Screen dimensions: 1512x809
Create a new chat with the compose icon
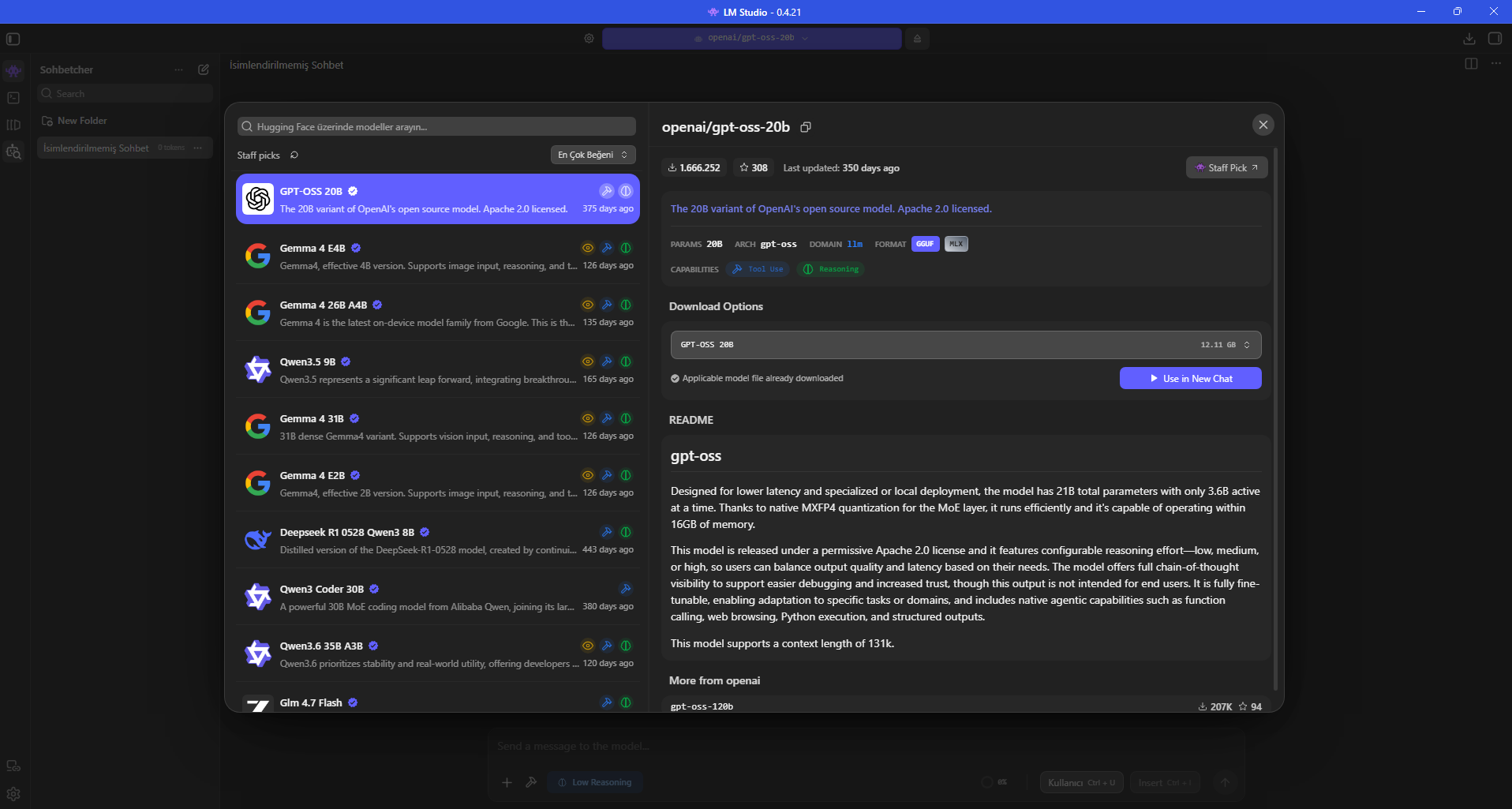point(204,69)
